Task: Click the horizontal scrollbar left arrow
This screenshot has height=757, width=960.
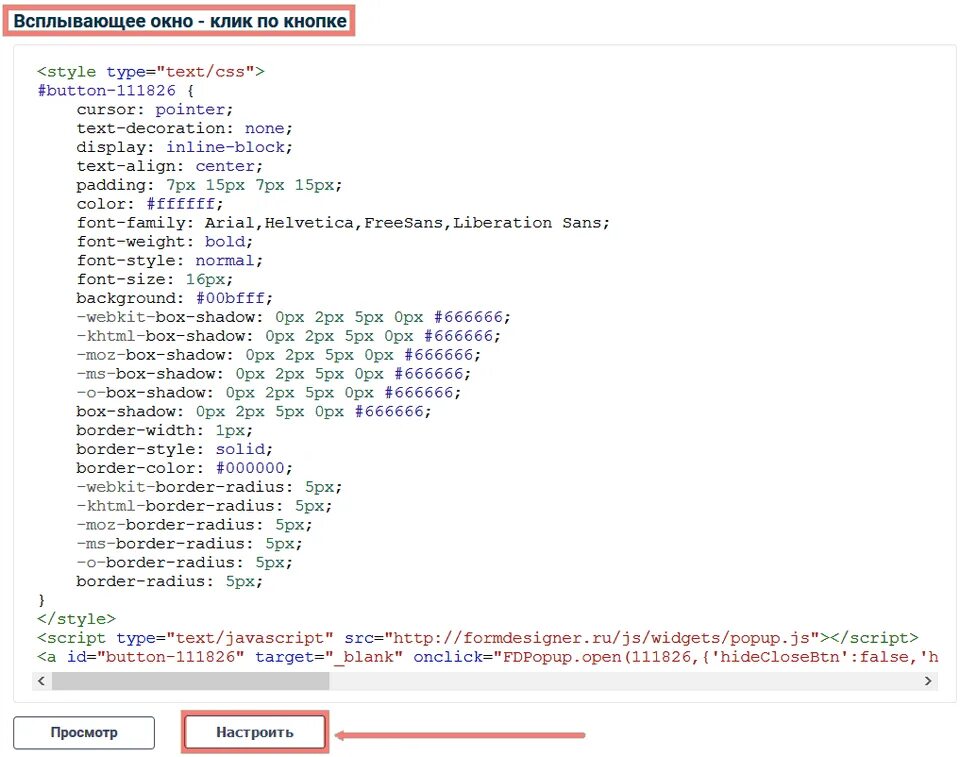Action: [41, 680]
